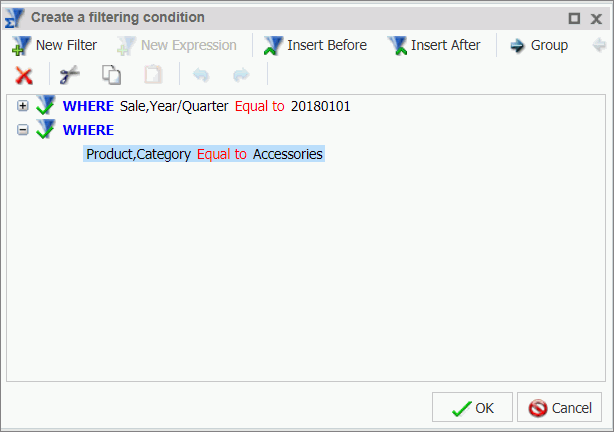Select the second WHERE keyword row
Screen dimensions: 614x432
pos(88,130)
